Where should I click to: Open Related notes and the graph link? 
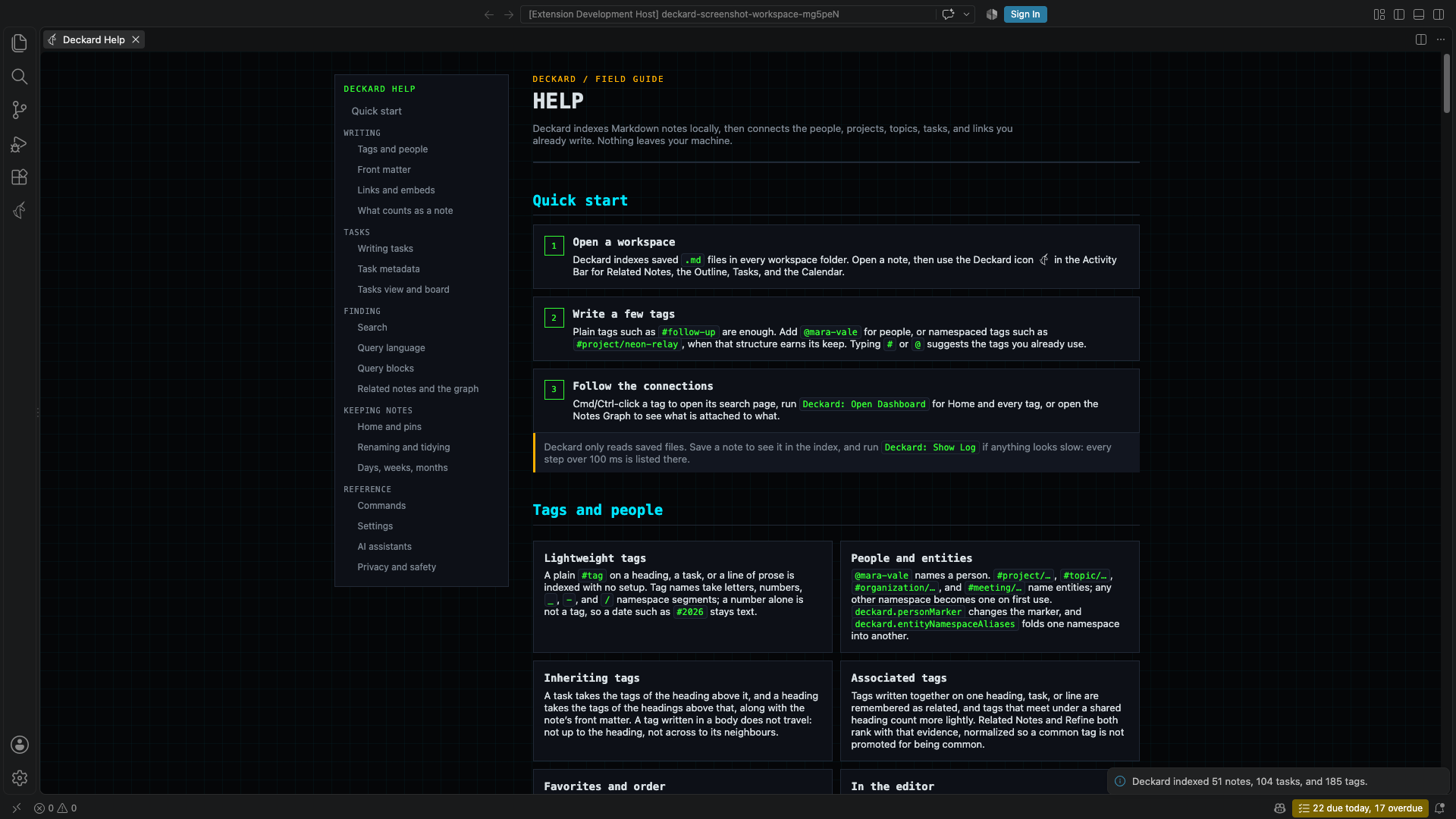pos(418,389)
